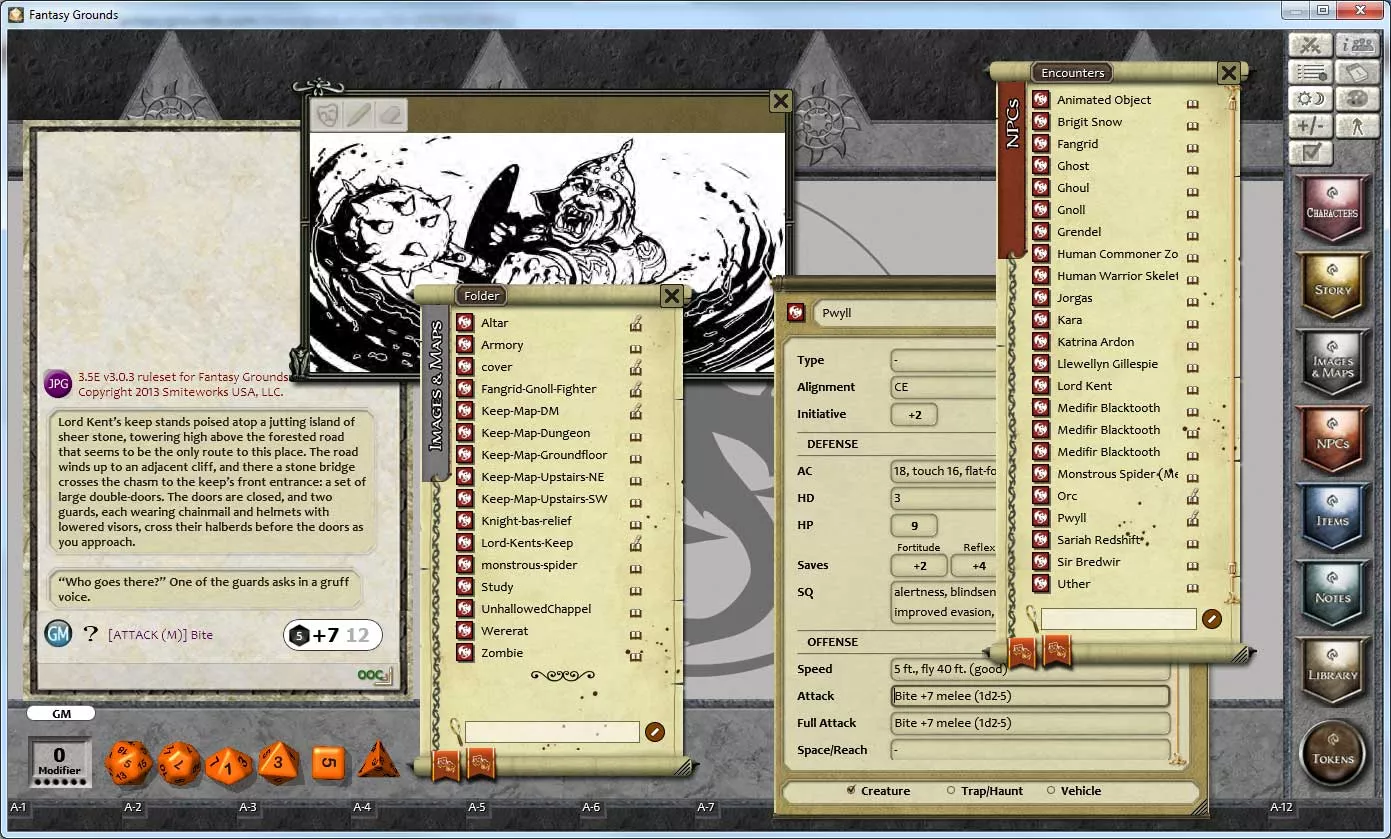Click the A-1 hotkey slot
This screenshot has width=1391, height=839.
pos(18,807)
